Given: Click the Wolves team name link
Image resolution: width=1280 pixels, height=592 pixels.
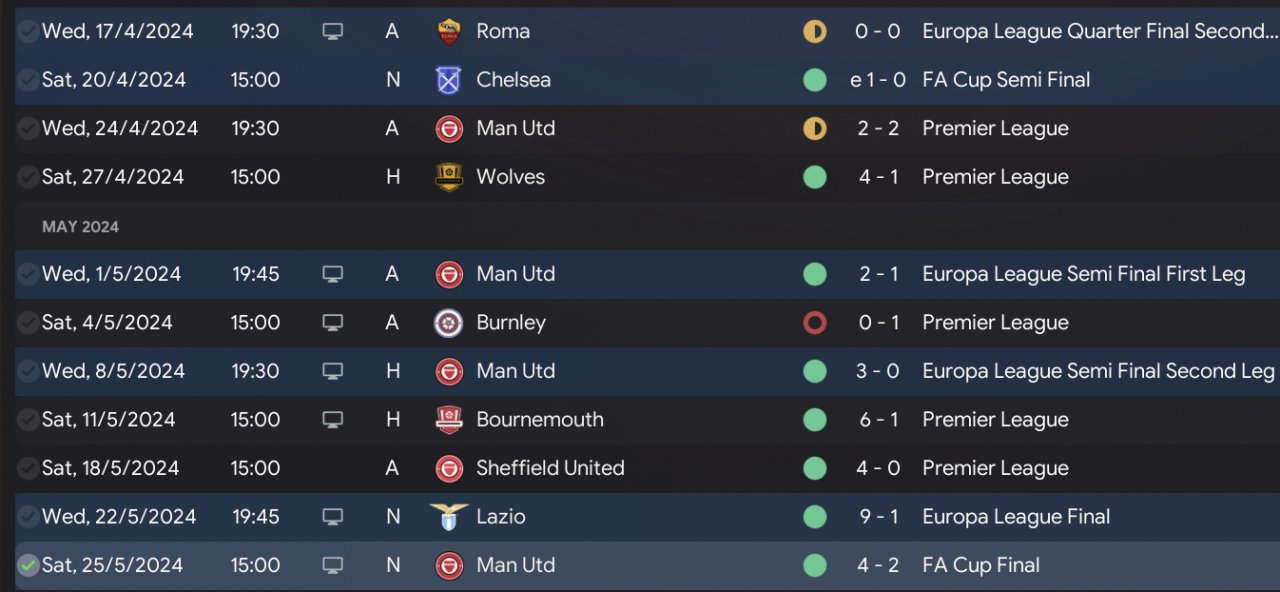Looking at the screenshot, I should tap(510, 177).
